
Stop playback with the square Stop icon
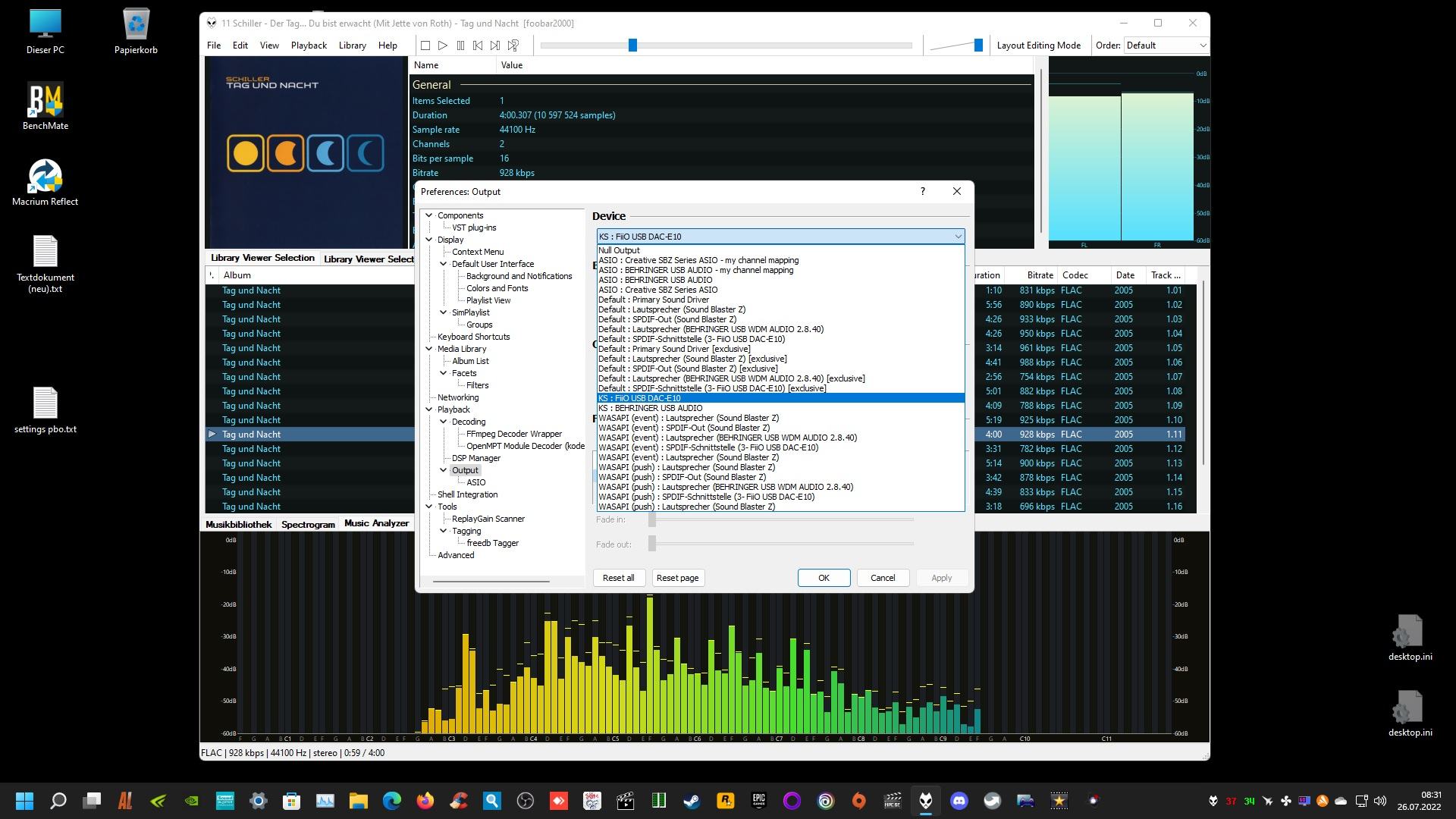[x=425, y=45]
